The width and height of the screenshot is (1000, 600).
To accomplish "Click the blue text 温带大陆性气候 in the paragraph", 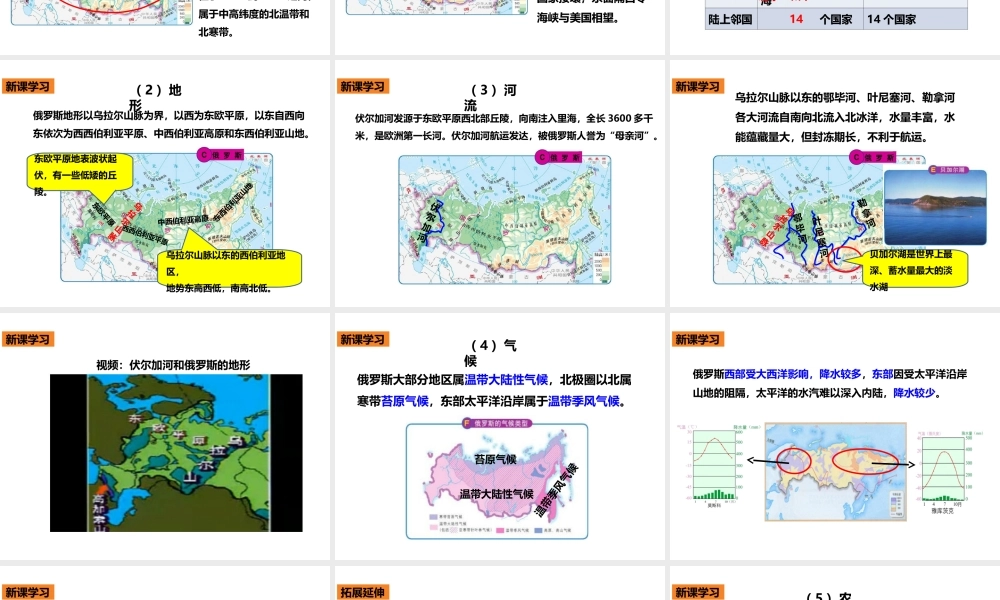I will 506,380.
